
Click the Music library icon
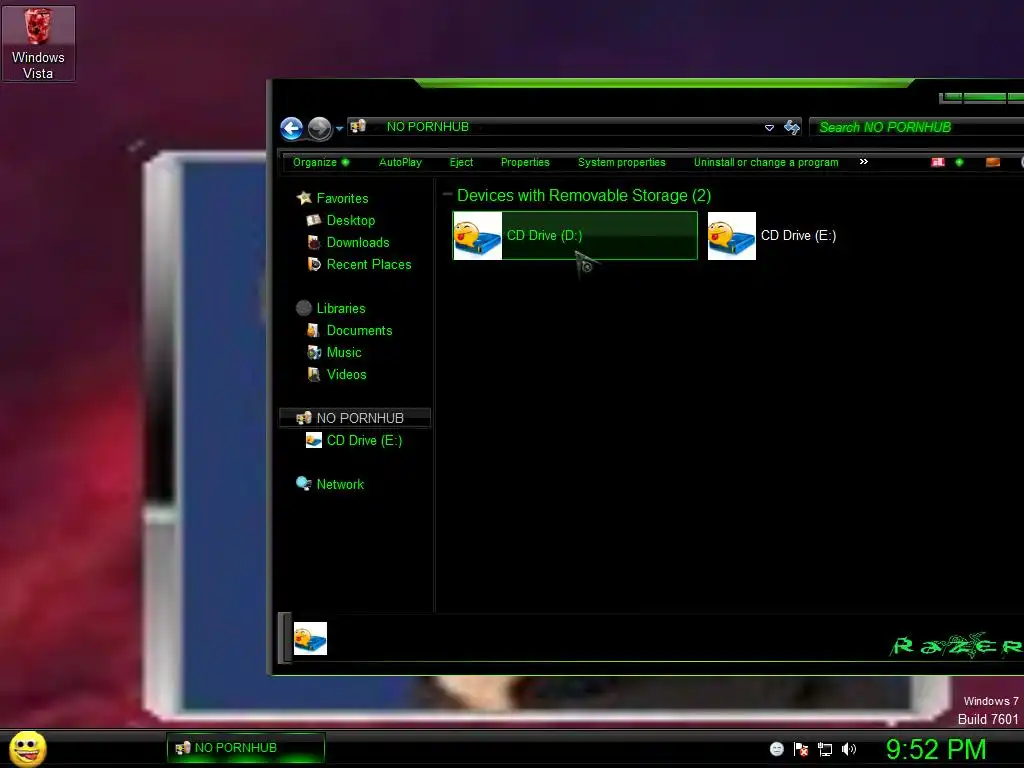[x=314, y=353]
